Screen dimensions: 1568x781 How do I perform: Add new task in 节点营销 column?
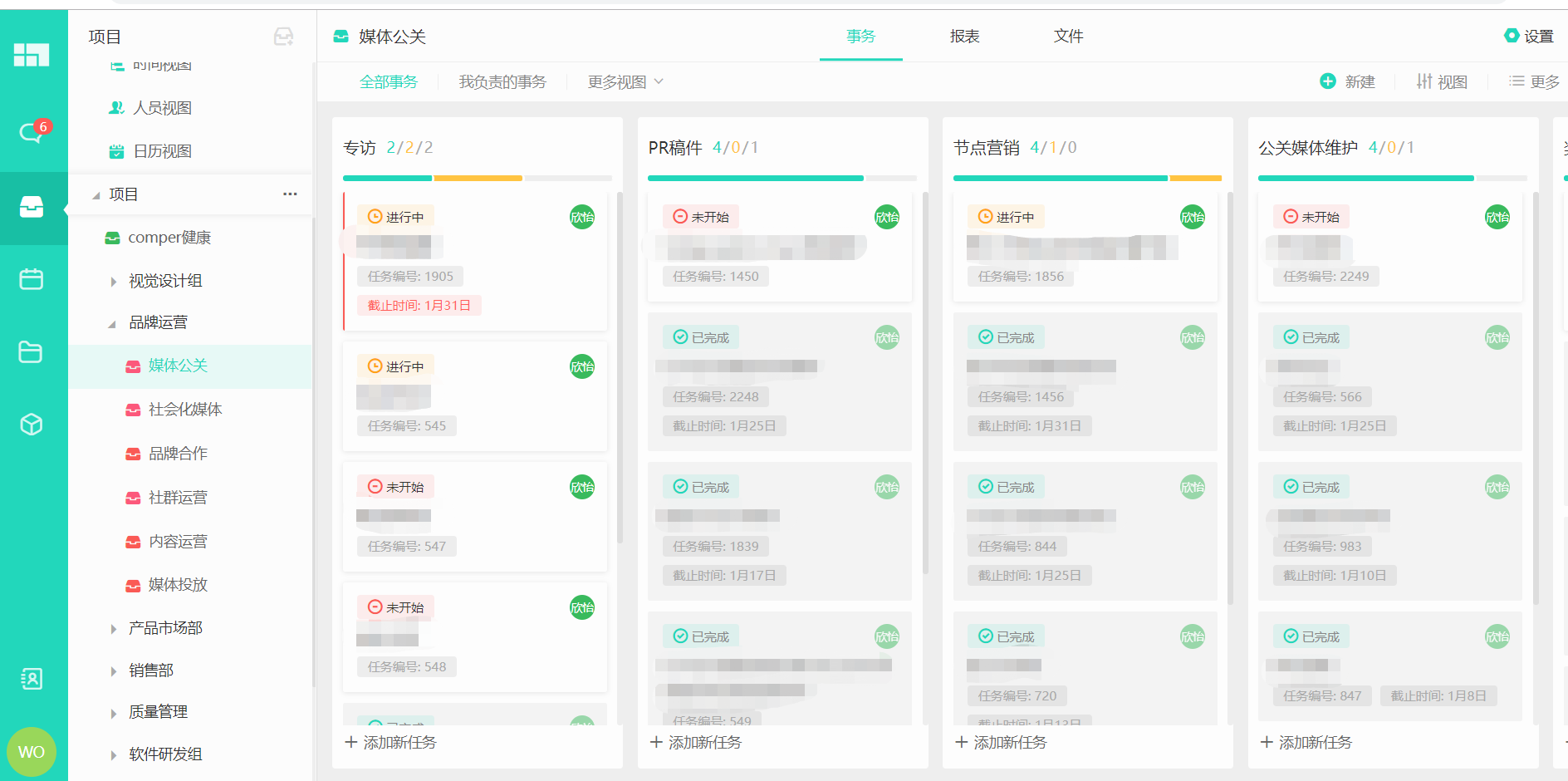(x=1002, y=742)
